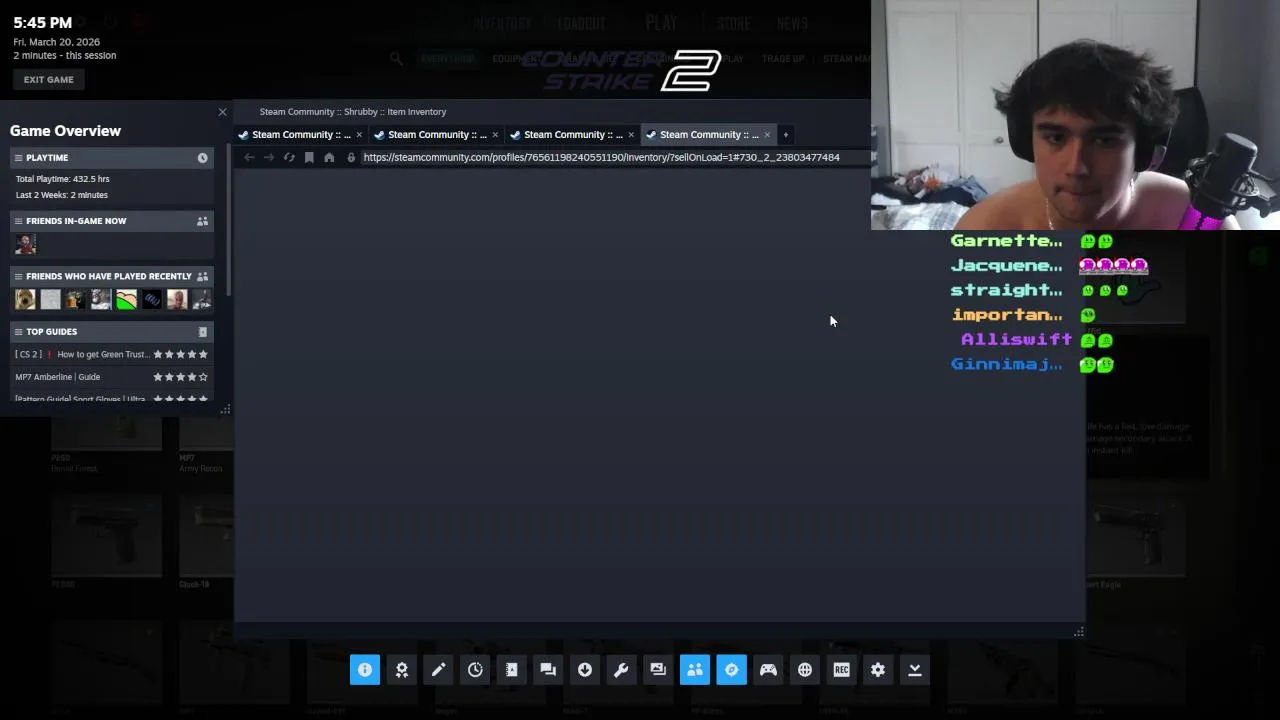Open overlay settings gear icon

(x=878, y=670)
